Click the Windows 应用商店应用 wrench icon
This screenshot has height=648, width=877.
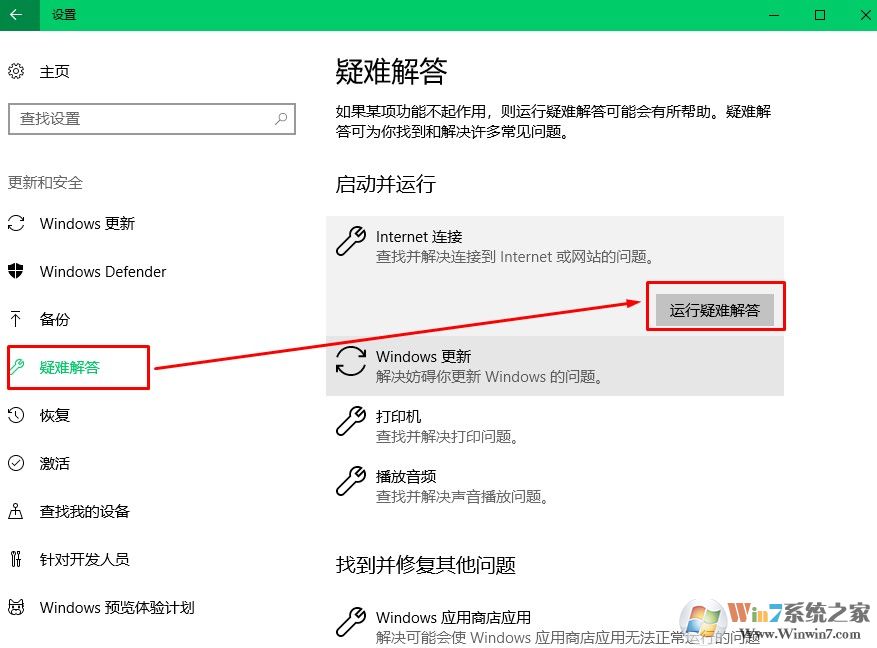pos(351,622)
